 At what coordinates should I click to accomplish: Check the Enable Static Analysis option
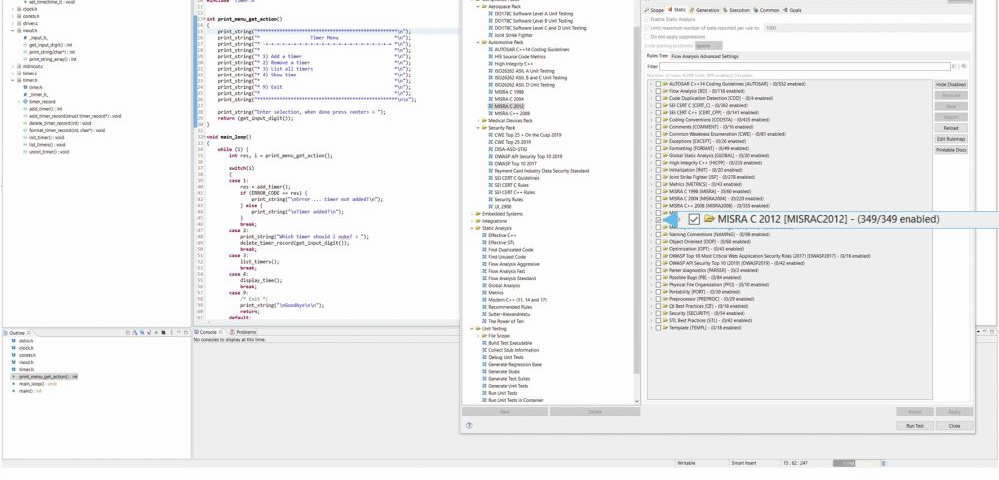click(x=648, y=19)
